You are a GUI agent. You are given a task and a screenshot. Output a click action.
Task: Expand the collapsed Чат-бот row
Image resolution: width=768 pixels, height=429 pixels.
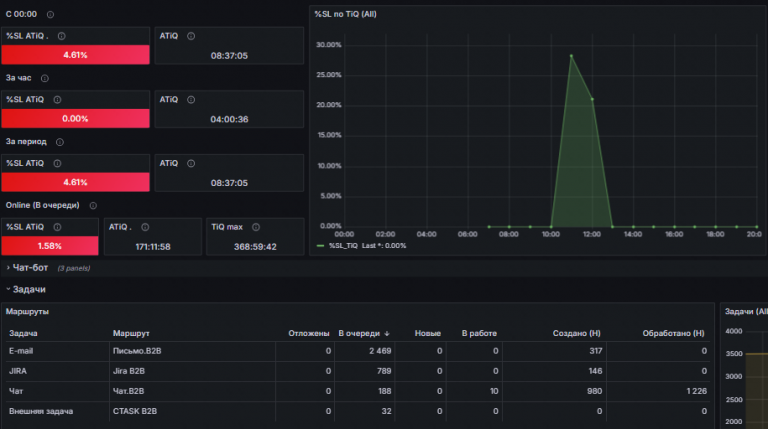(30, 268)
